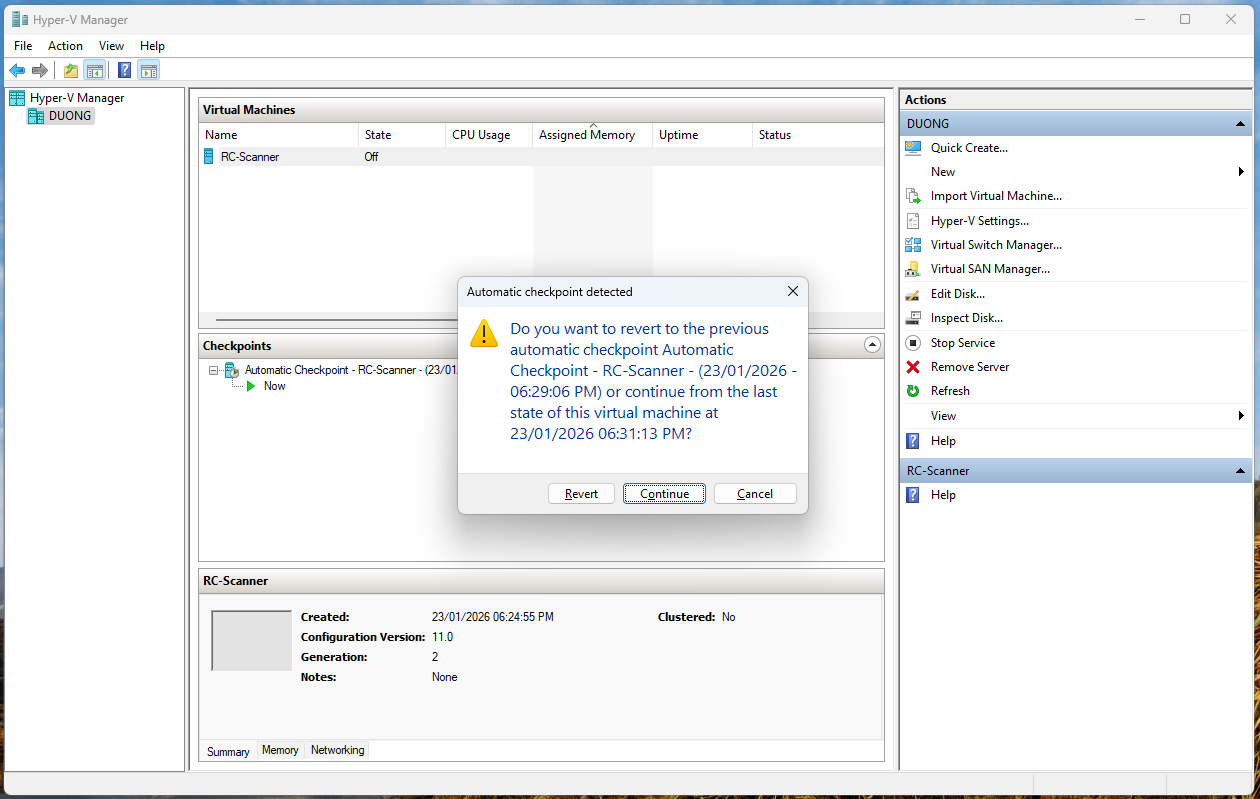
Task: Click the Virtual Switch Manager icon
Action: click(x=913, y=245)
